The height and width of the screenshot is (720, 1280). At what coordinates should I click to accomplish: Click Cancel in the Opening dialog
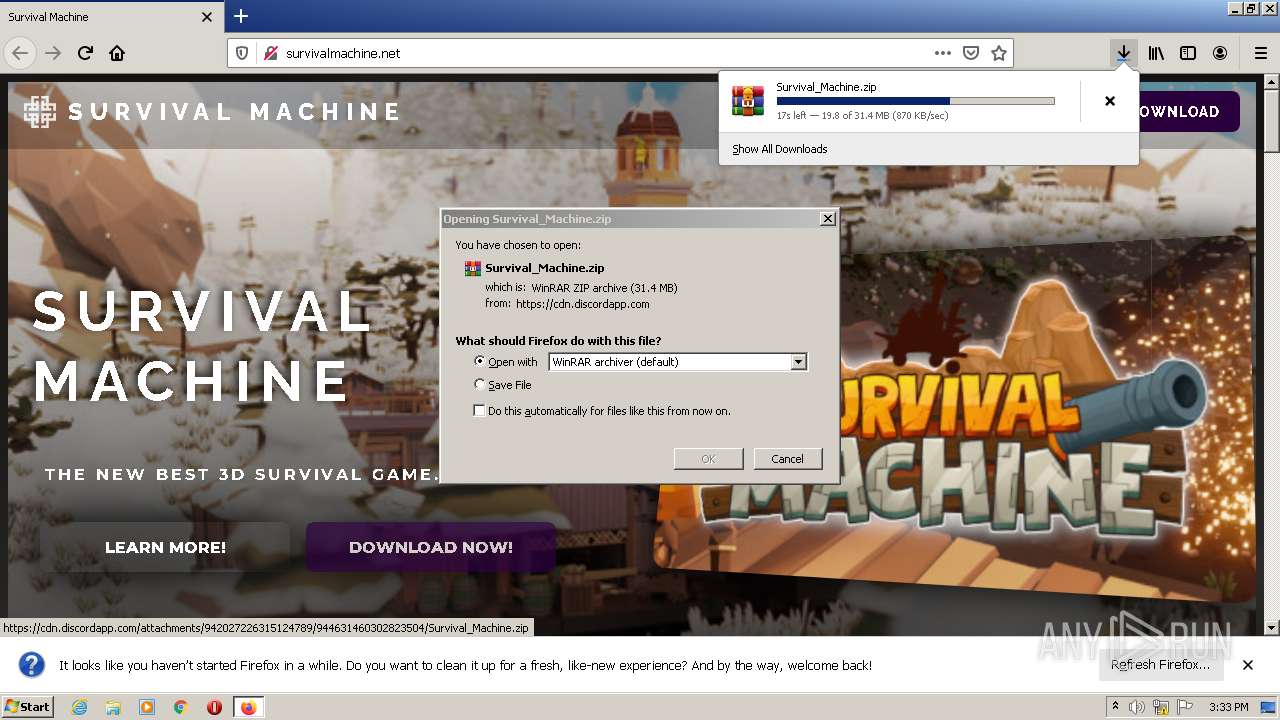click(788, 459)
